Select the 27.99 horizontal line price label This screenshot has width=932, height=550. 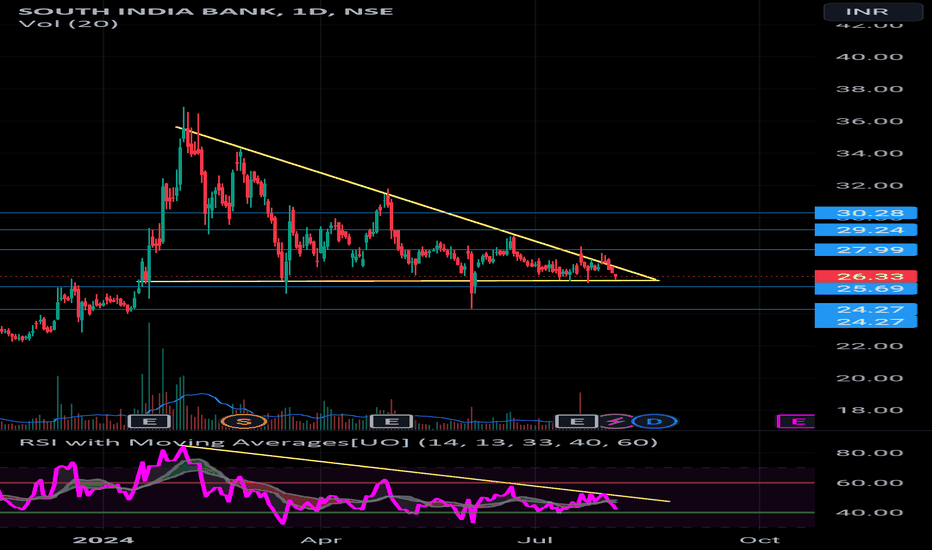866,250
